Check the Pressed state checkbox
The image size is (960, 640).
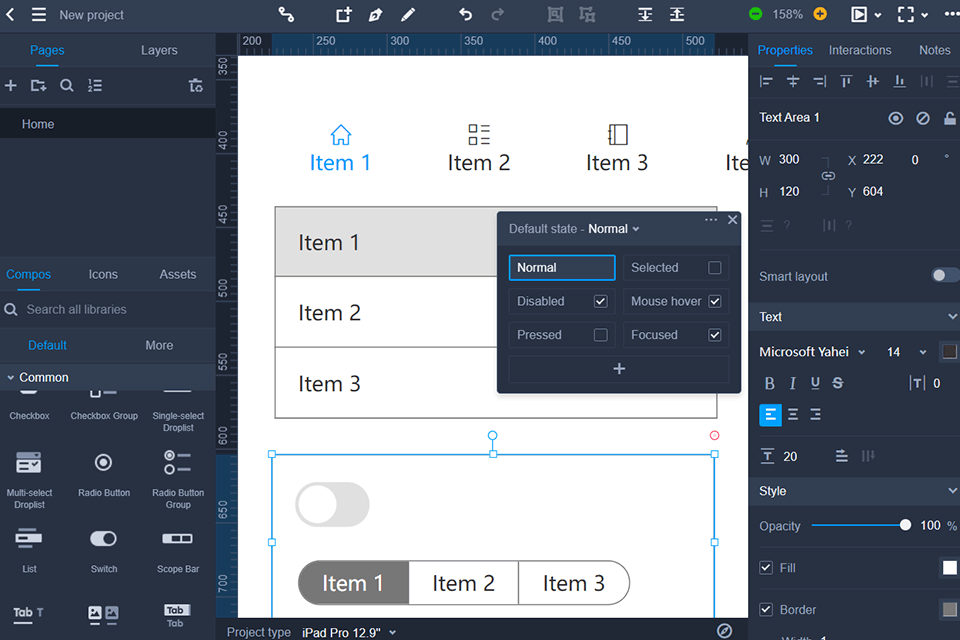(601, 335)
